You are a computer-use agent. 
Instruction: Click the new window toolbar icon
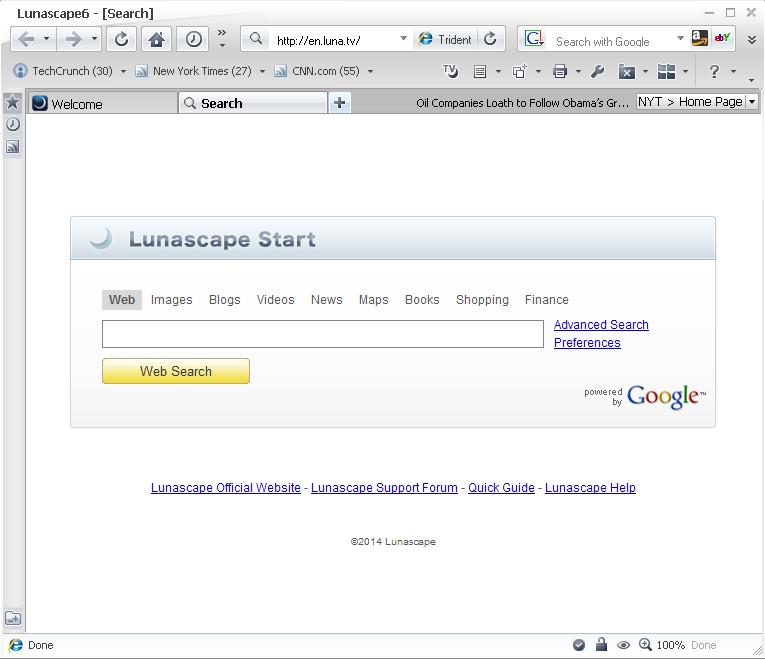[520, 72]
